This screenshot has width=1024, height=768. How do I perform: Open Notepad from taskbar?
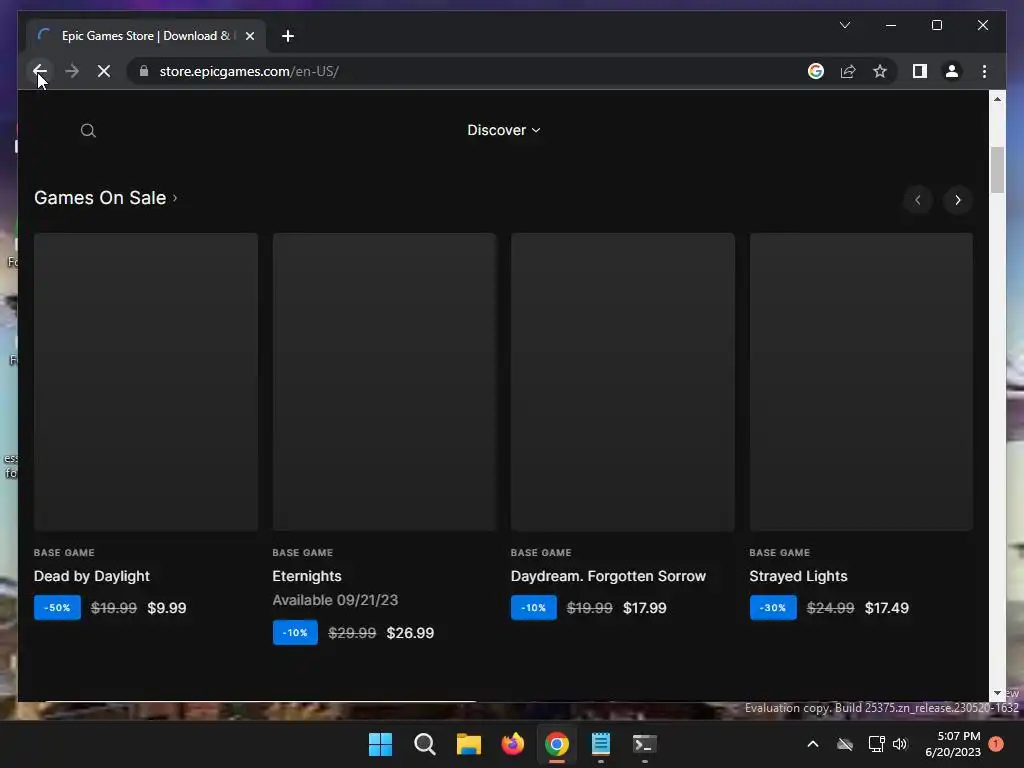(600, 744)
